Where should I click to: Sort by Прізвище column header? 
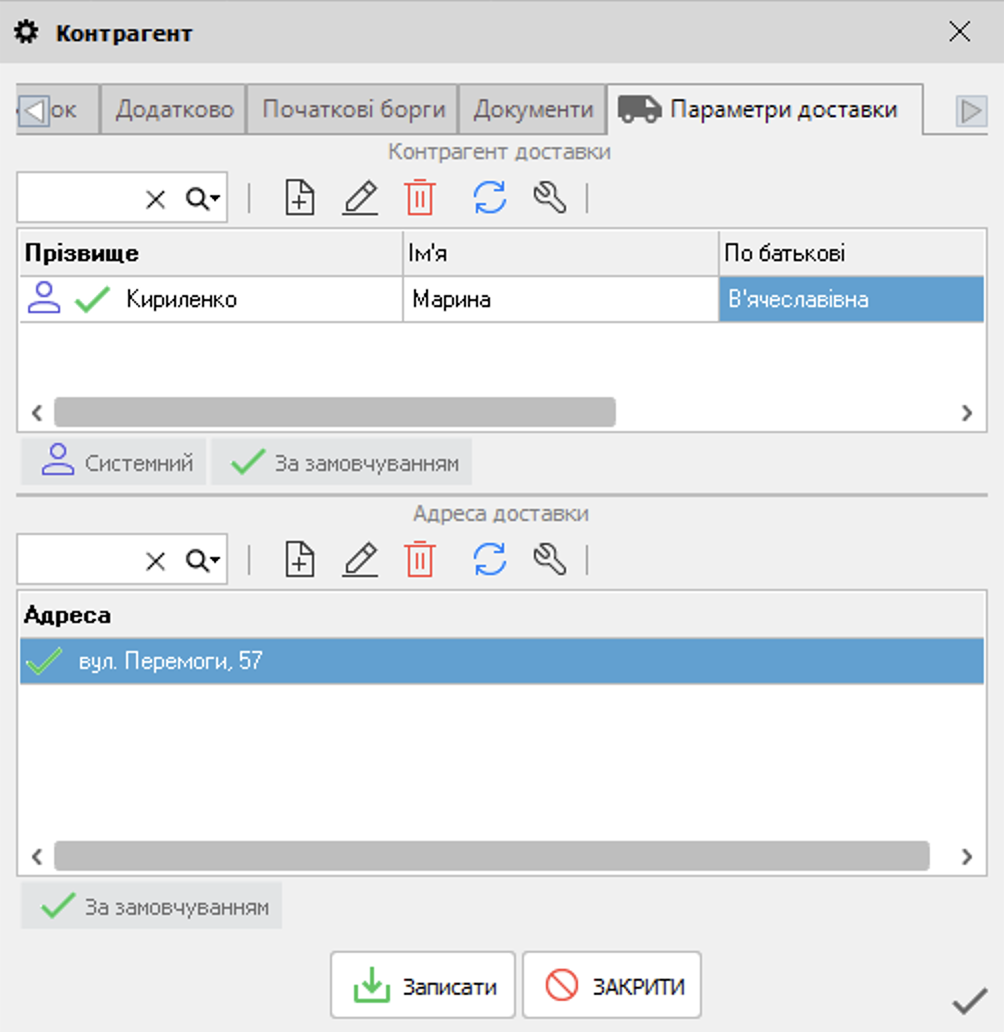pos(211,253)
